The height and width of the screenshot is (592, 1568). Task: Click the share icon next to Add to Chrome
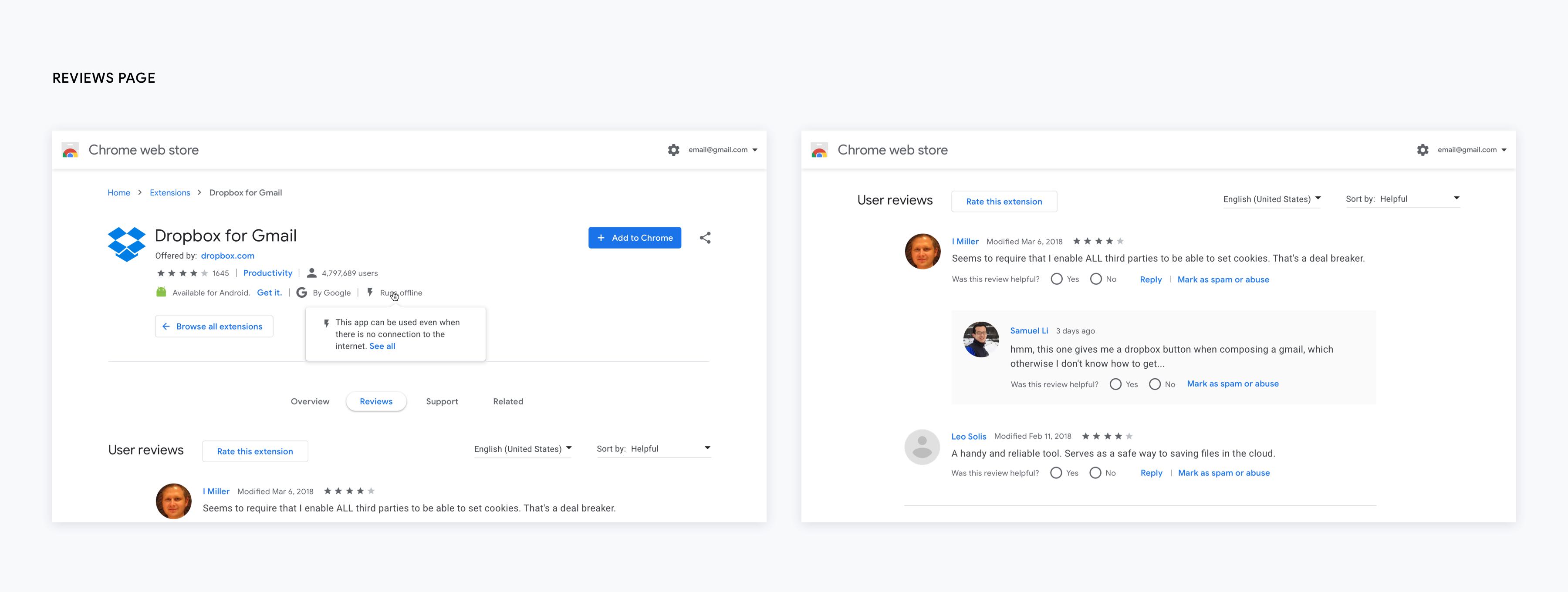coord(705,238)
